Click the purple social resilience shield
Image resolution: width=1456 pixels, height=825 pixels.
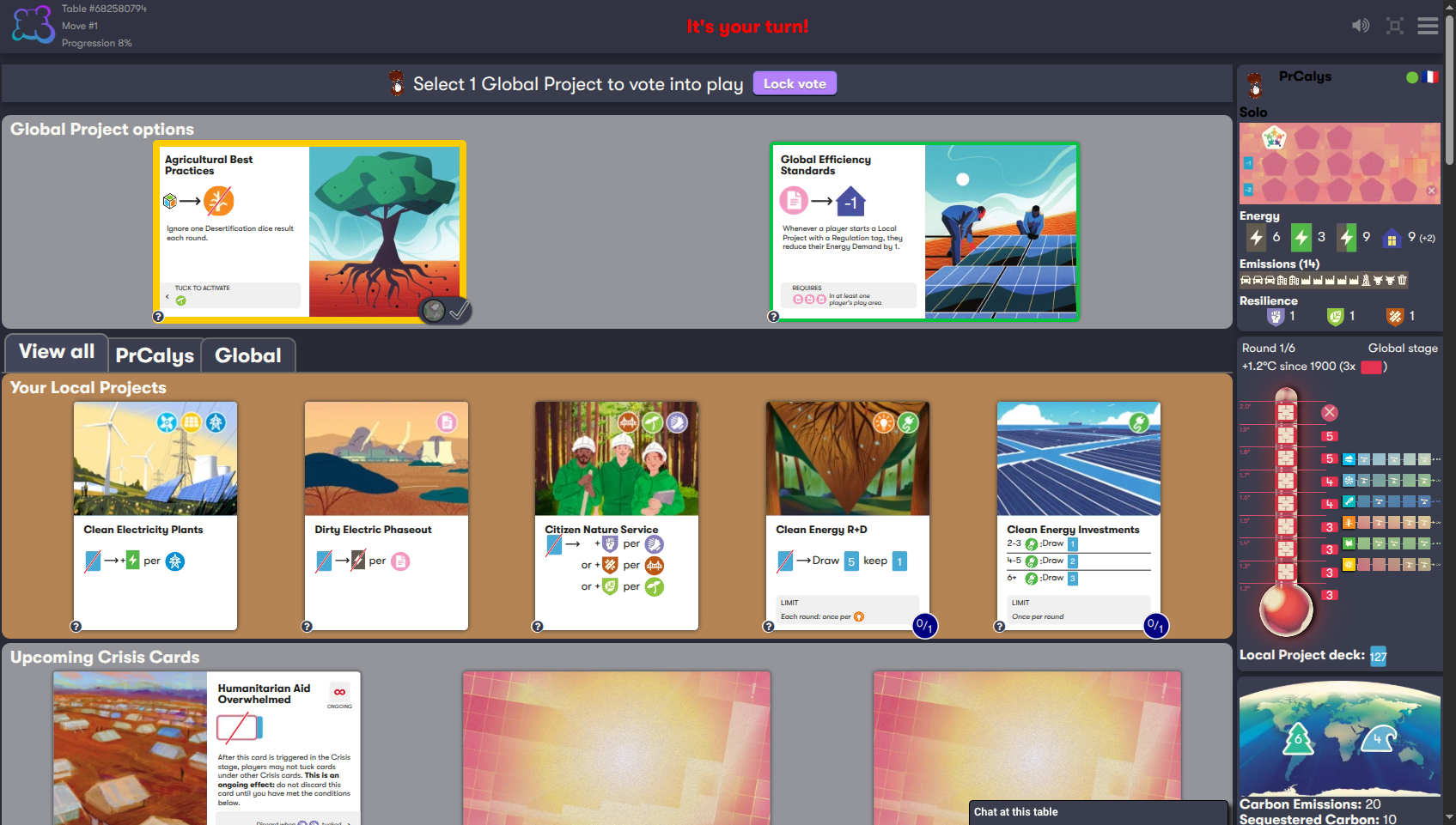point(1276,317)
